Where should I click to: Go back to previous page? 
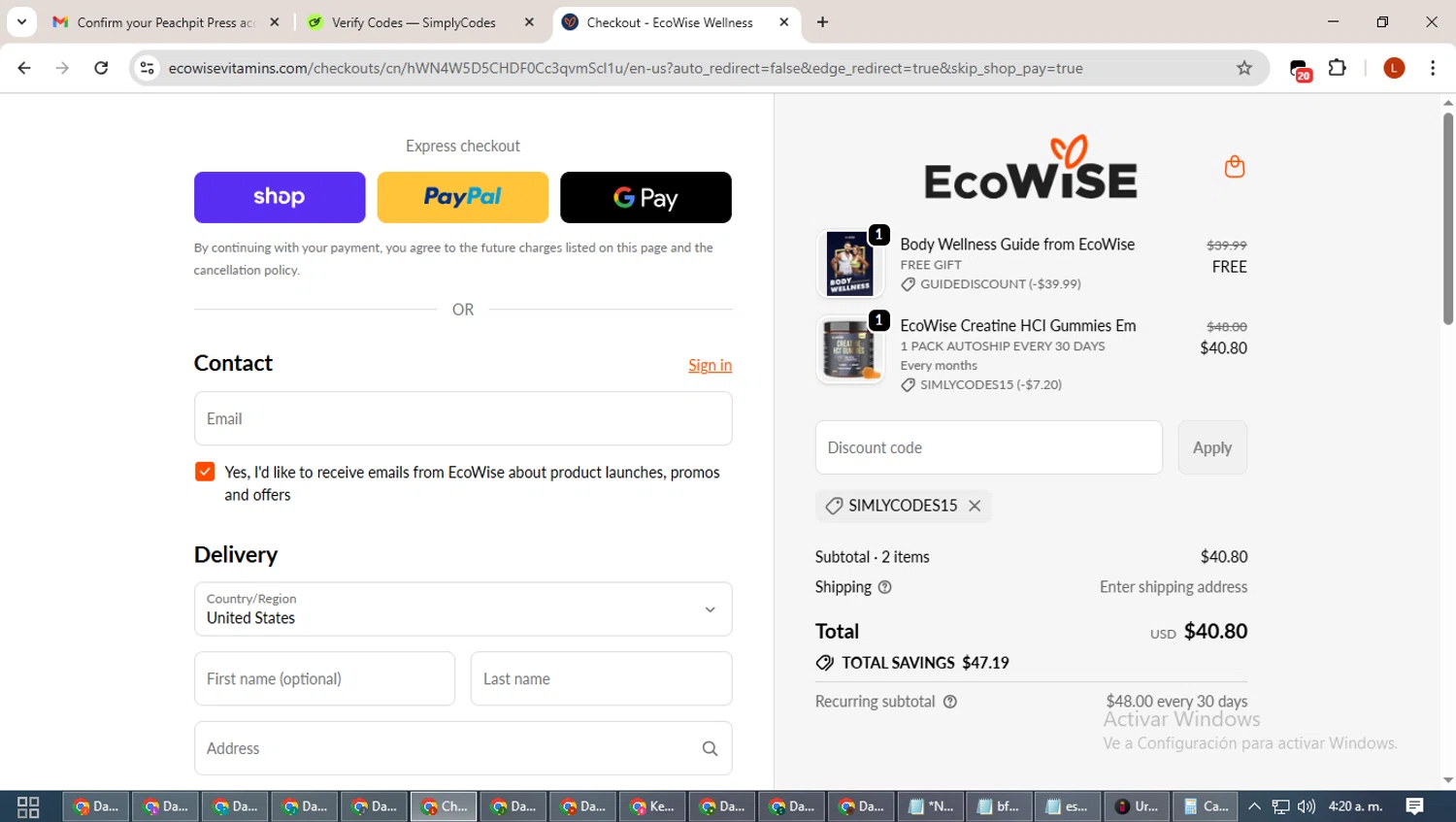24,68
